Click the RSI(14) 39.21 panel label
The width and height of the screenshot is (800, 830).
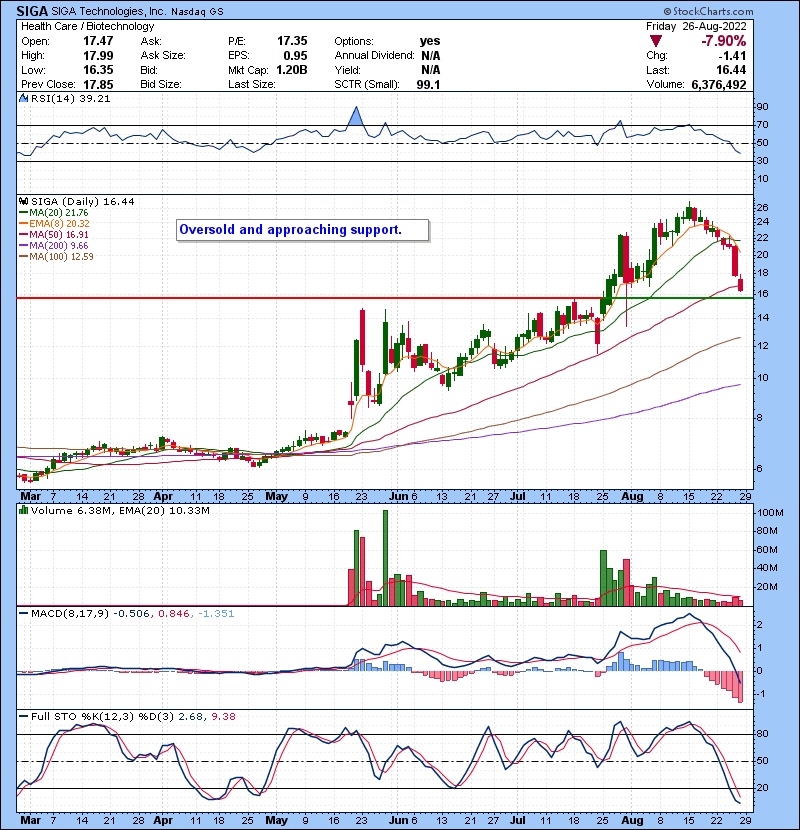(70, 98)
